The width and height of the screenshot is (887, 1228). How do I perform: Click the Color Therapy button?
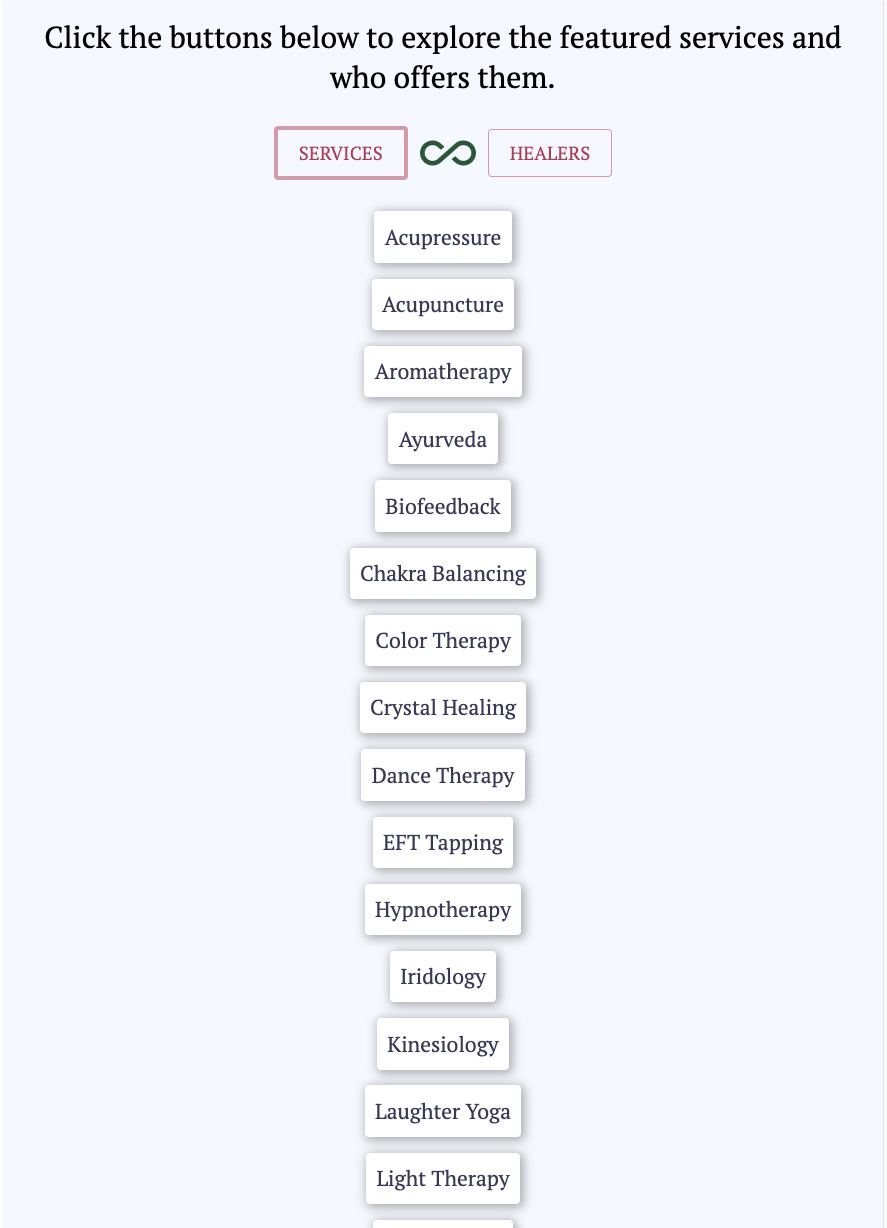coord(442,640)
